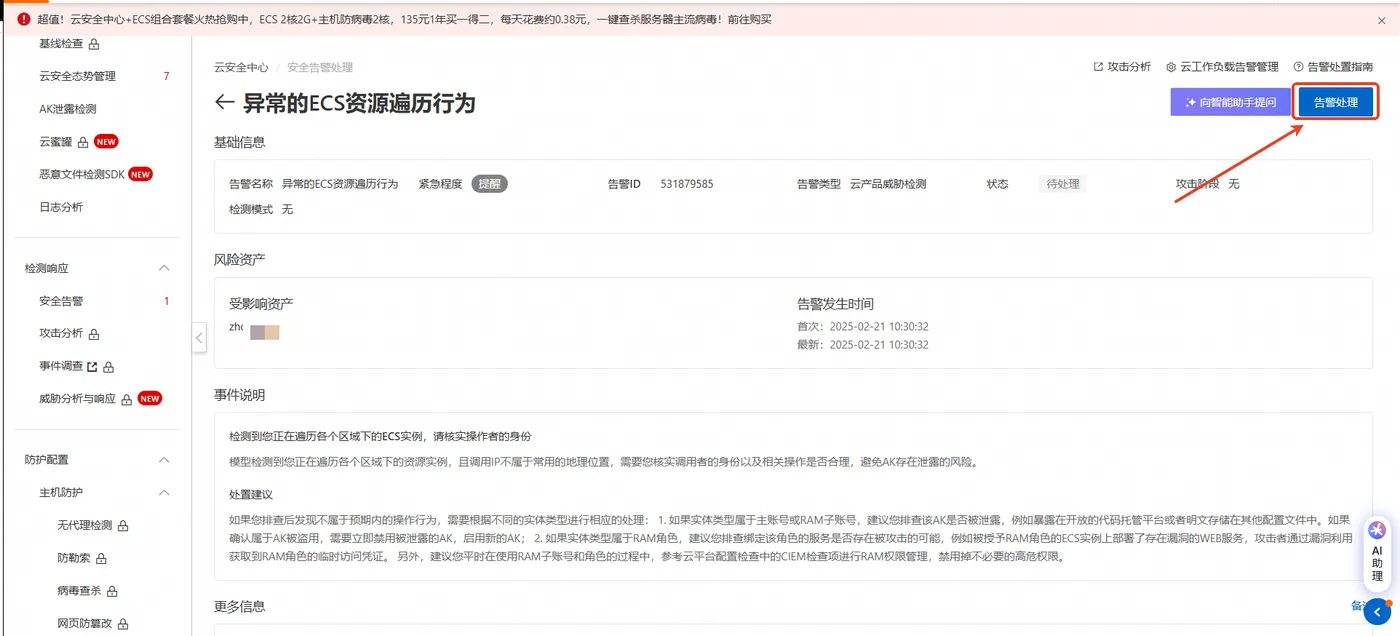Open 攻击分析 in the sidebar menu
The image size is (1400, 636).
coord(61,333)
